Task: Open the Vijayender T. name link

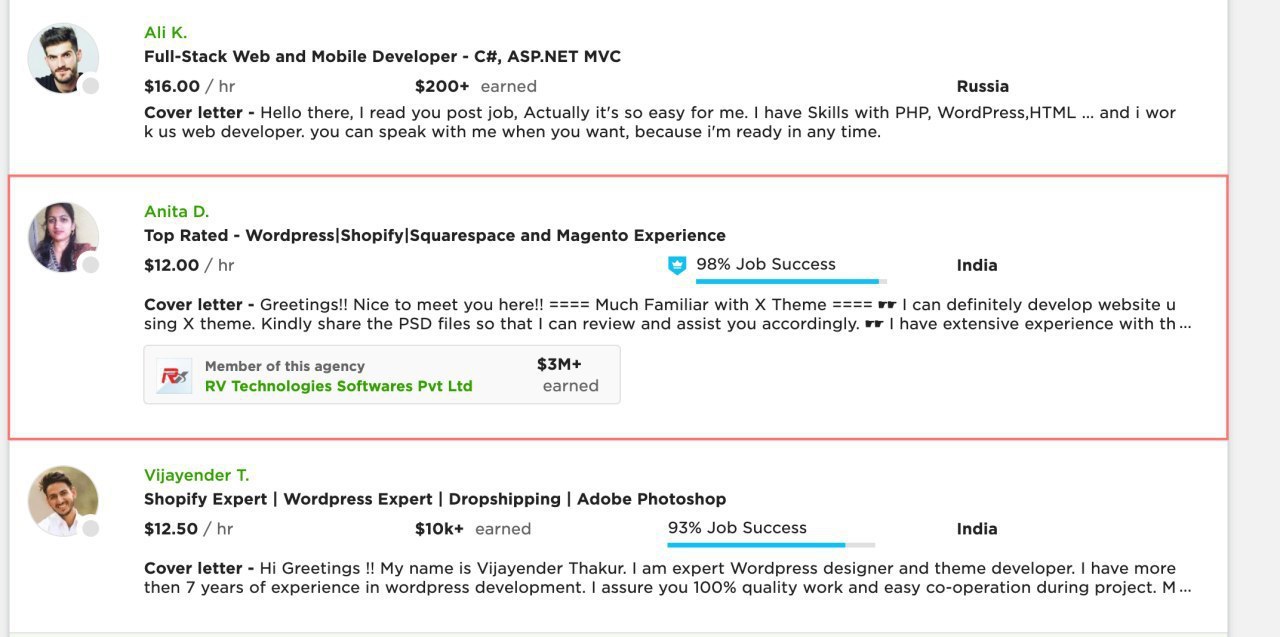Action: tap(196, 475)
